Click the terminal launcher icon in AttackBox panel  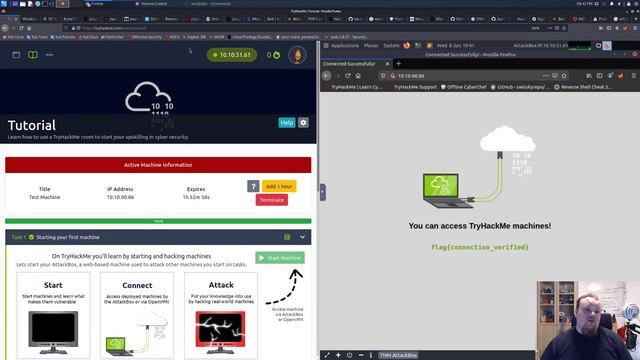(x=418, y=46)
